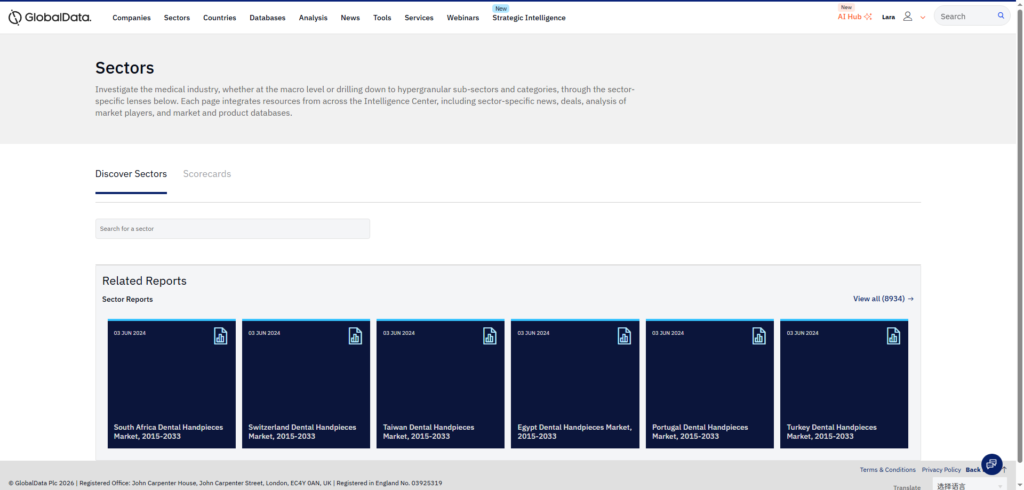The height and width of the screenshot is (490, 1024).
Task: Open the language selection dropdown
Action: tap(969, 485)
